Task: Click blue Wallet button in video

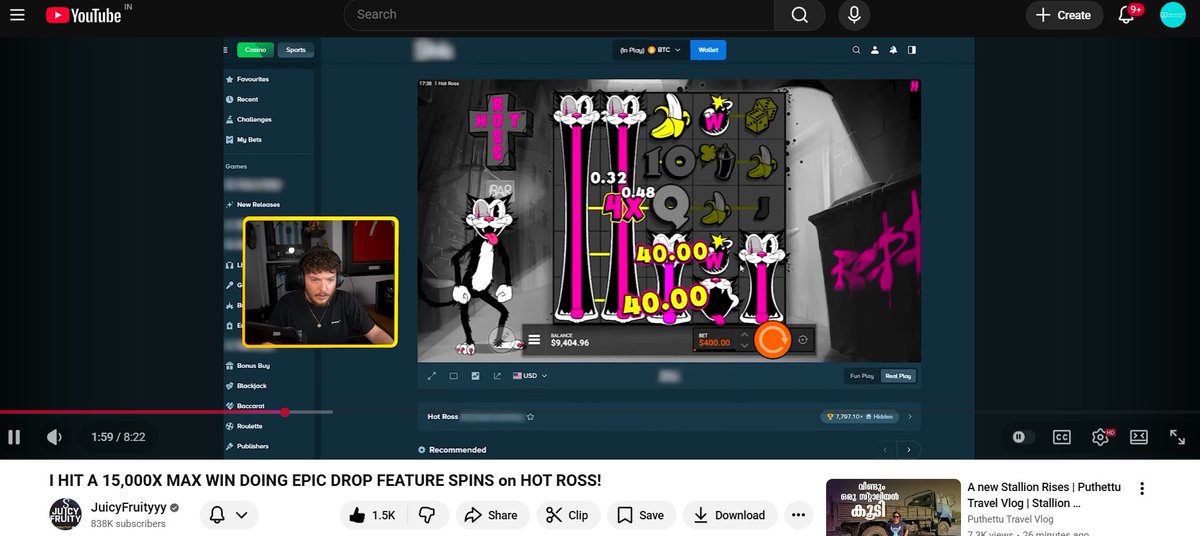Action: click(x=708, y=49)
